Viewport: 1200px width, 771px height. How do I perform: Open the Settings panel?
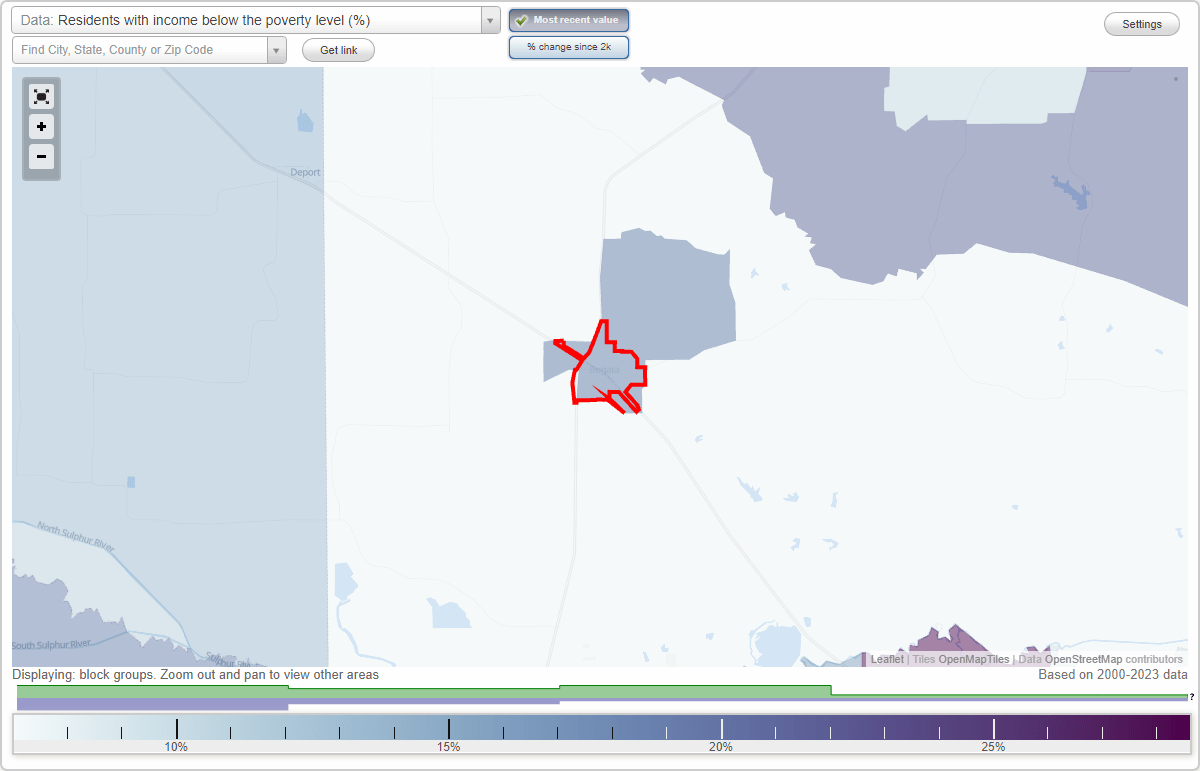coord(1141,23)
